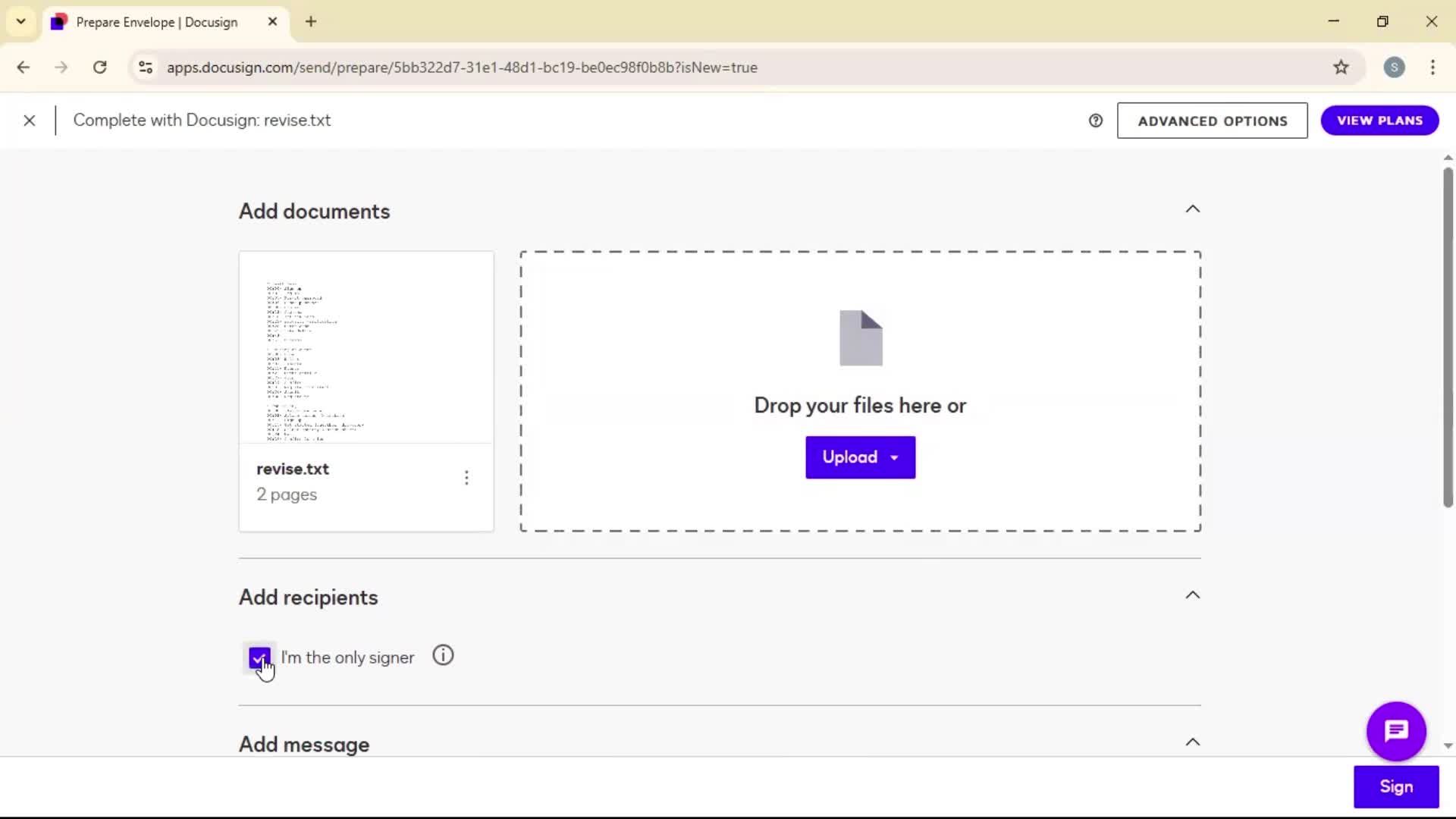Select the Prepare Envelope Docusign tab
The height and width of the screenshot is (819, 1456).
click(156, 22)
